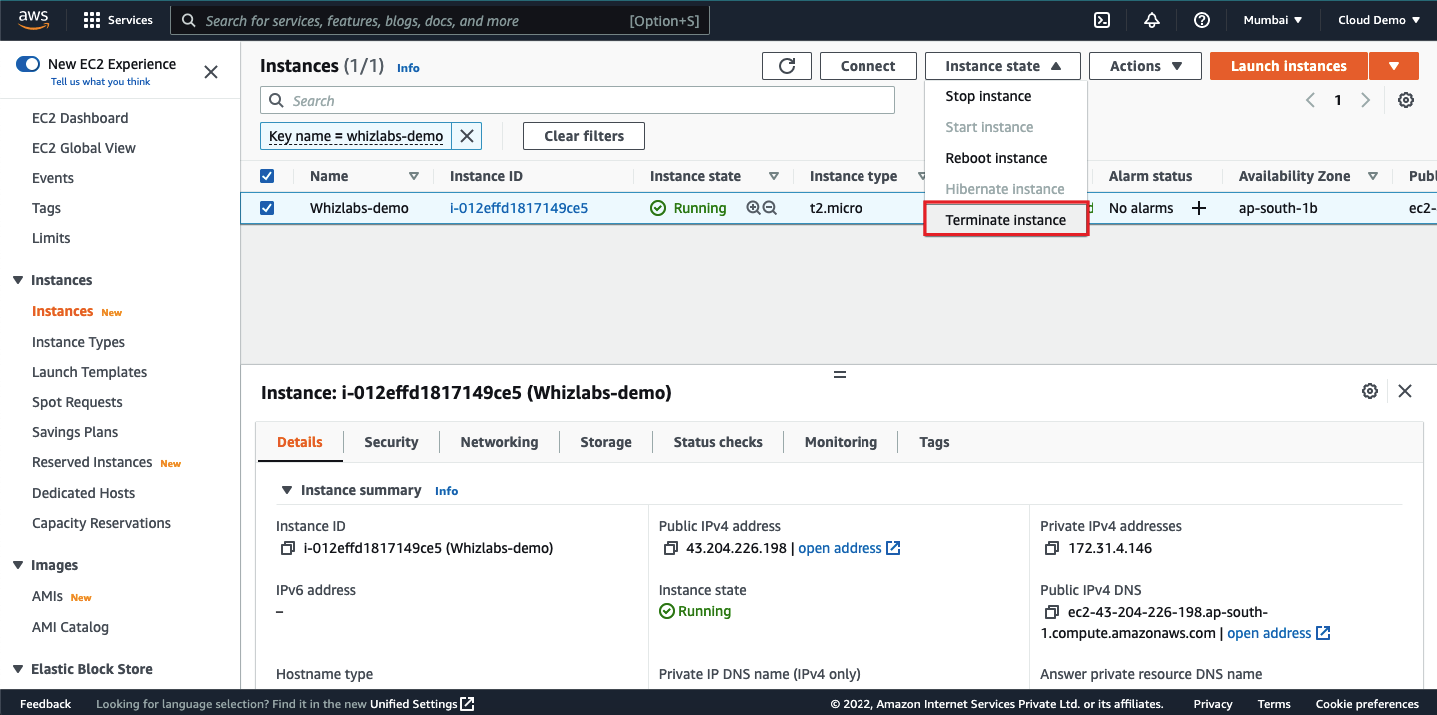The height and width of the screenshot is (715, 1437).
Task: Remove the Key name filter chip
Action: click(466, 136)
